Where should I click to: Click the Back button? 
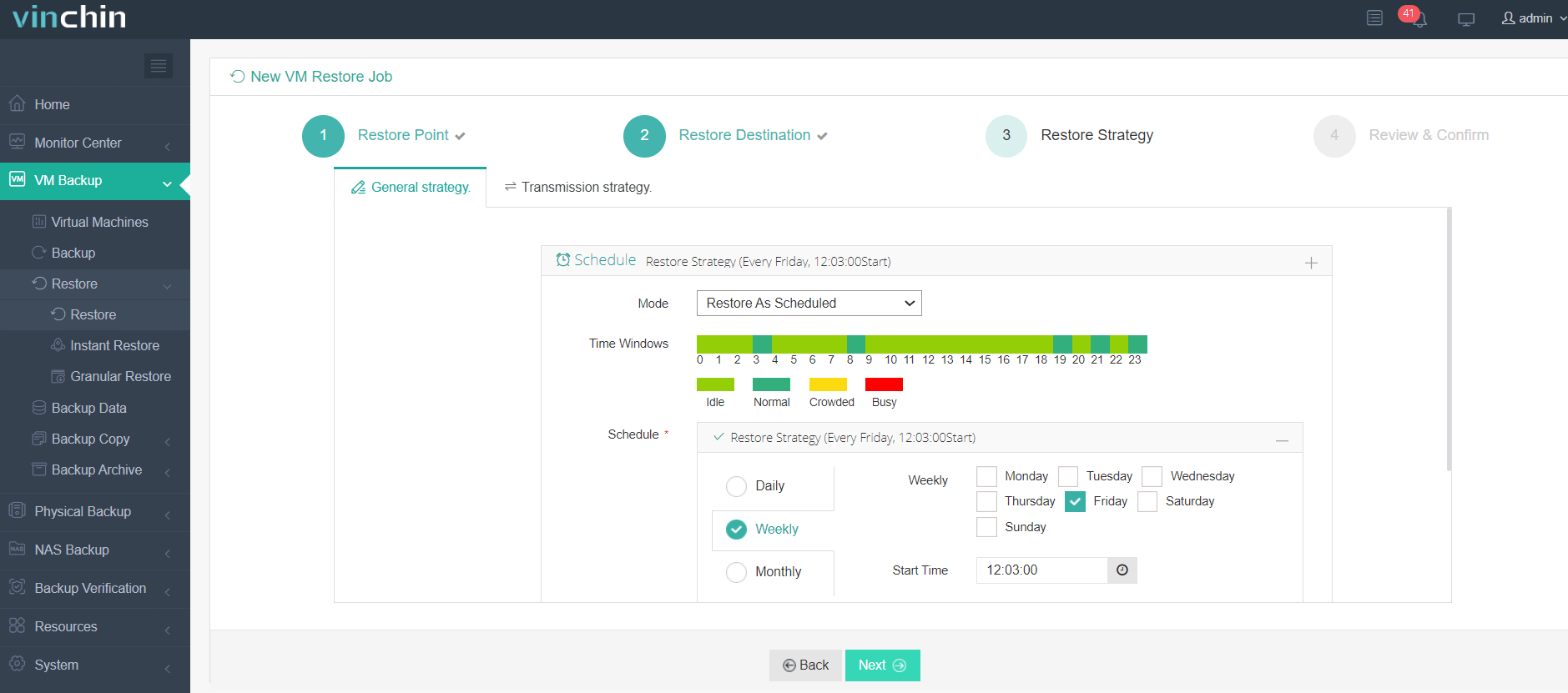coord(805,665)
